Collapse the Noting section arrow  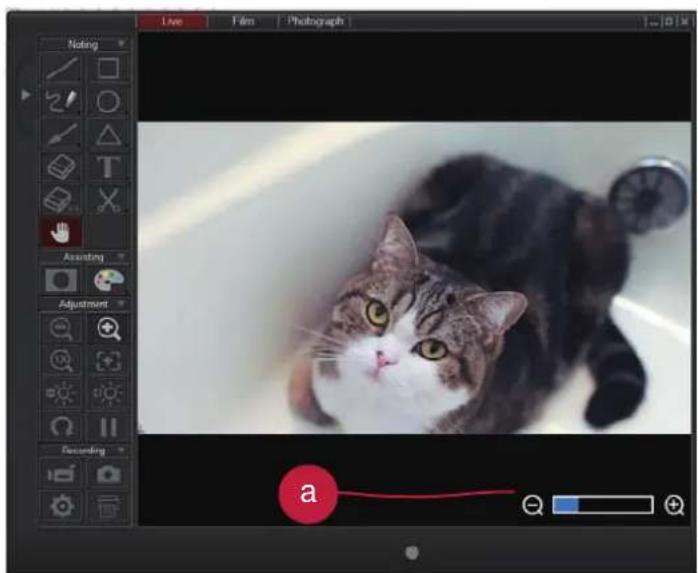point(121,43)
